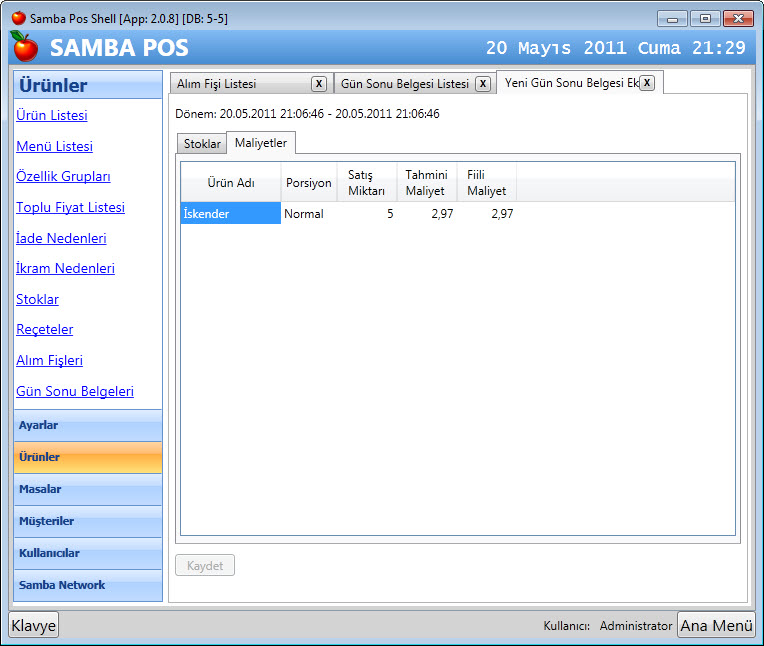Screen dimensions: 764x646
Task: Click the title bar apple icon
Action: (x=18, y=18)
